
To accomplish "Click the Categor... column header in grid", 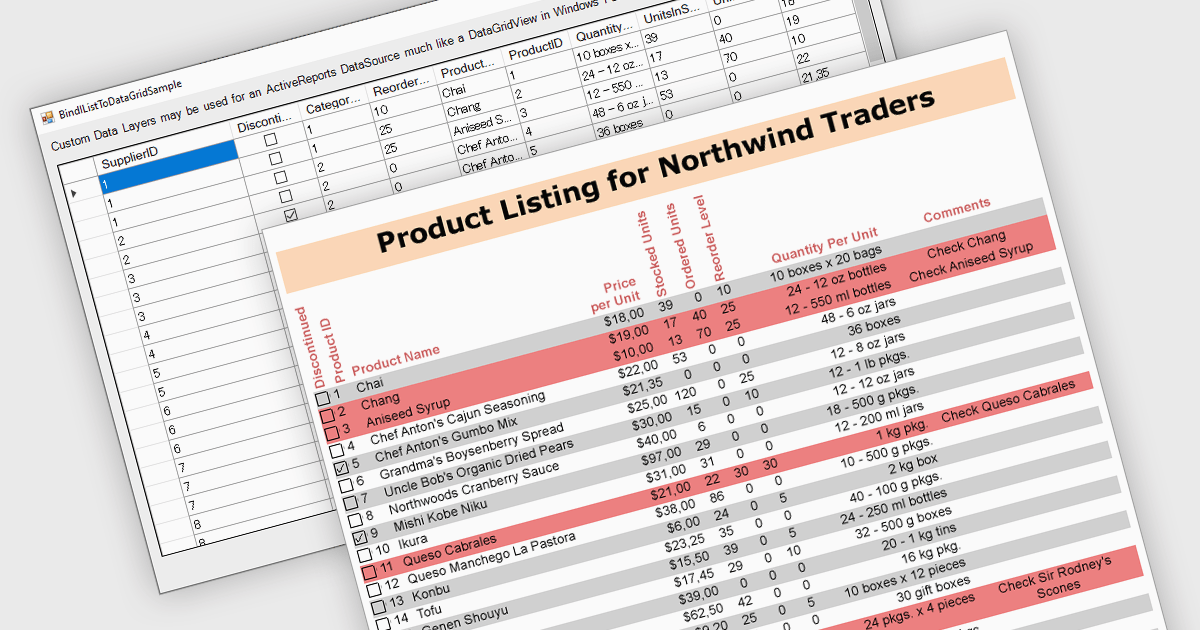I will pos(332,103).
